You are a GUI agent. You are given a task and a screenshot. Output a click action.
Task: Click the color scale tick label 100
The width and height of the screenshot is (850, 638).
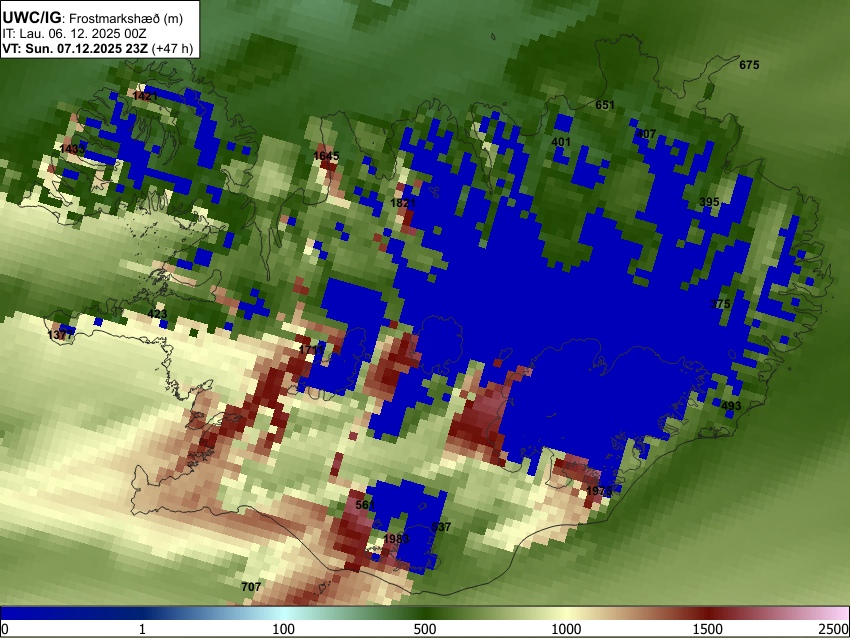(x=284, y=629)
